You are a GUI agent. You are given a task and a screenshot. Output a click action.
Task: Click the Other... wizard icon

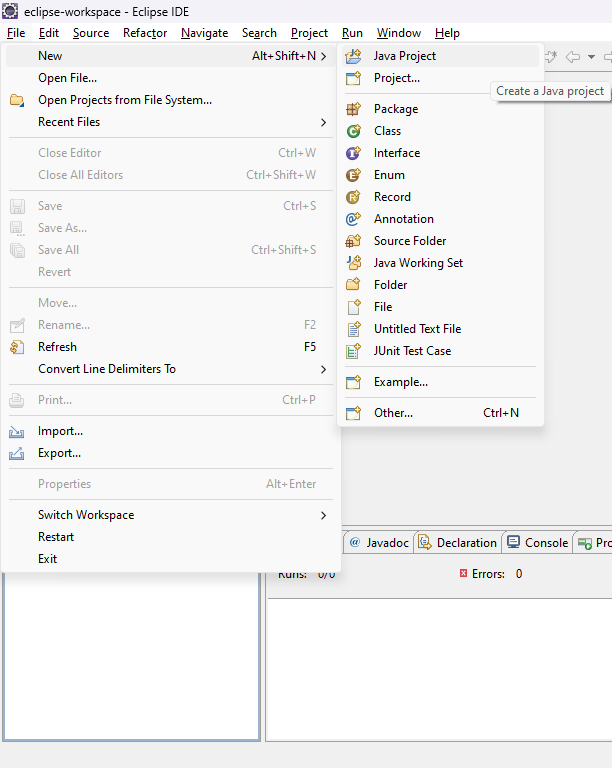(353, 413)
